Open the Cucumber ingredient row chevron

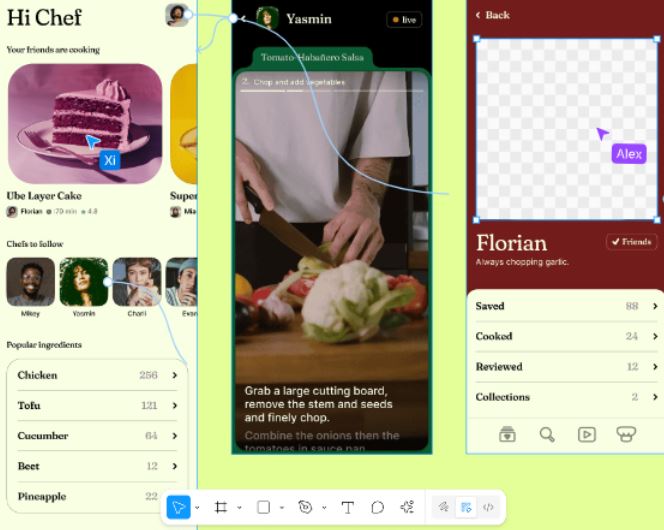pyautogui.click(x=174, y=436)
